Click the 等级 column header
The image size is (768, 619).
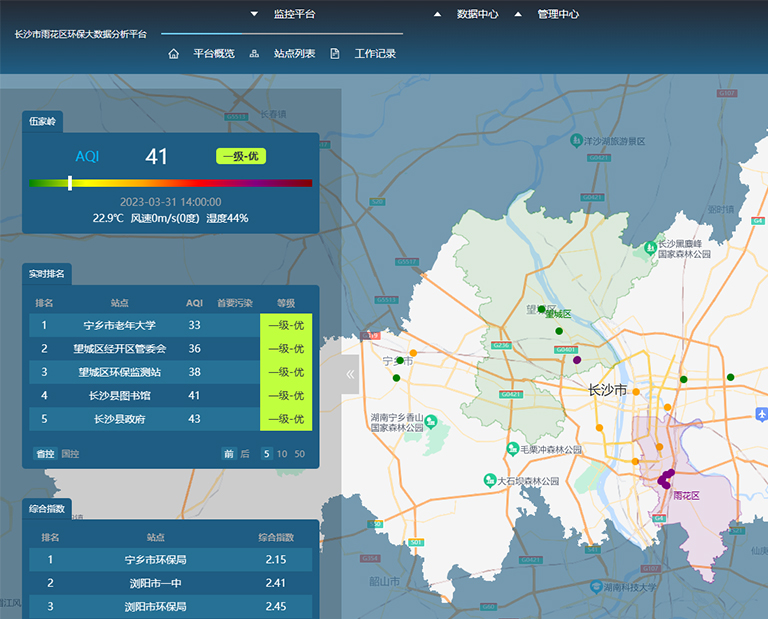(x=286, y=303)
